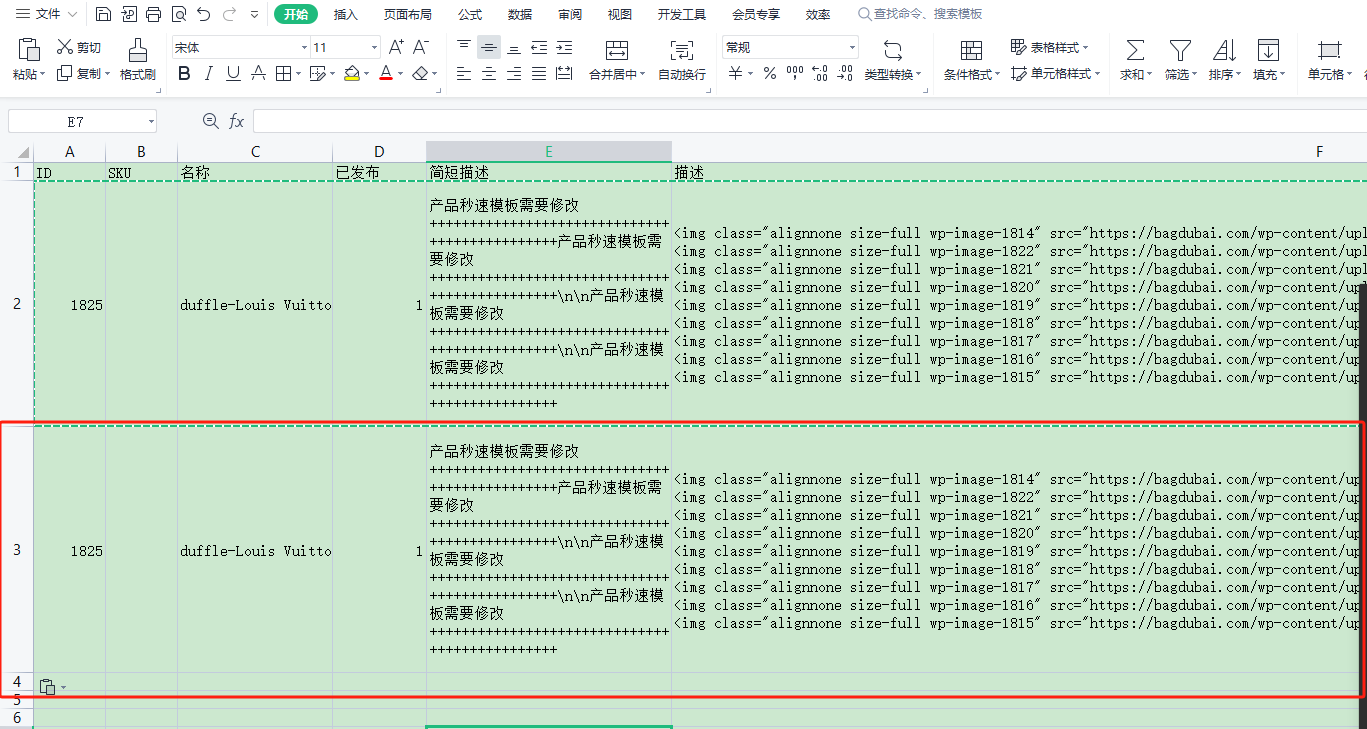Pick the red font color swatch
This screenshot has height=729, width=1367.
click(388, 77)
